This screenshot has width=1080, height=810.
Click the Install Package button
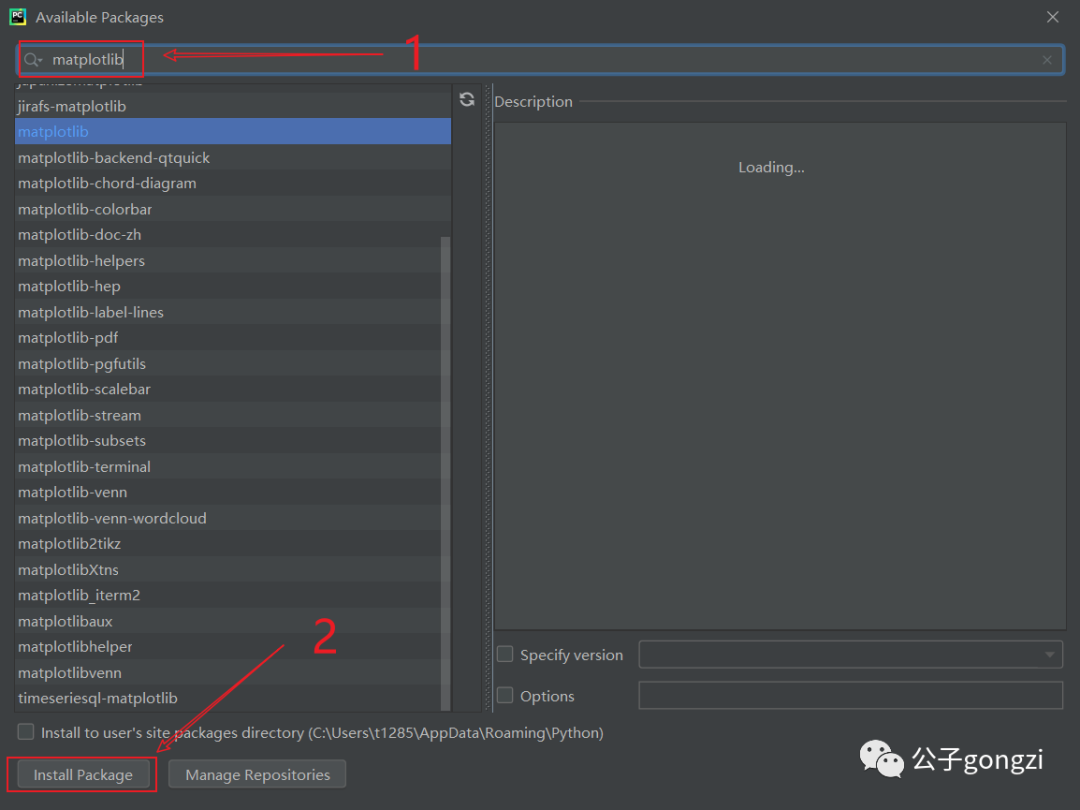(x=83, y=774)
